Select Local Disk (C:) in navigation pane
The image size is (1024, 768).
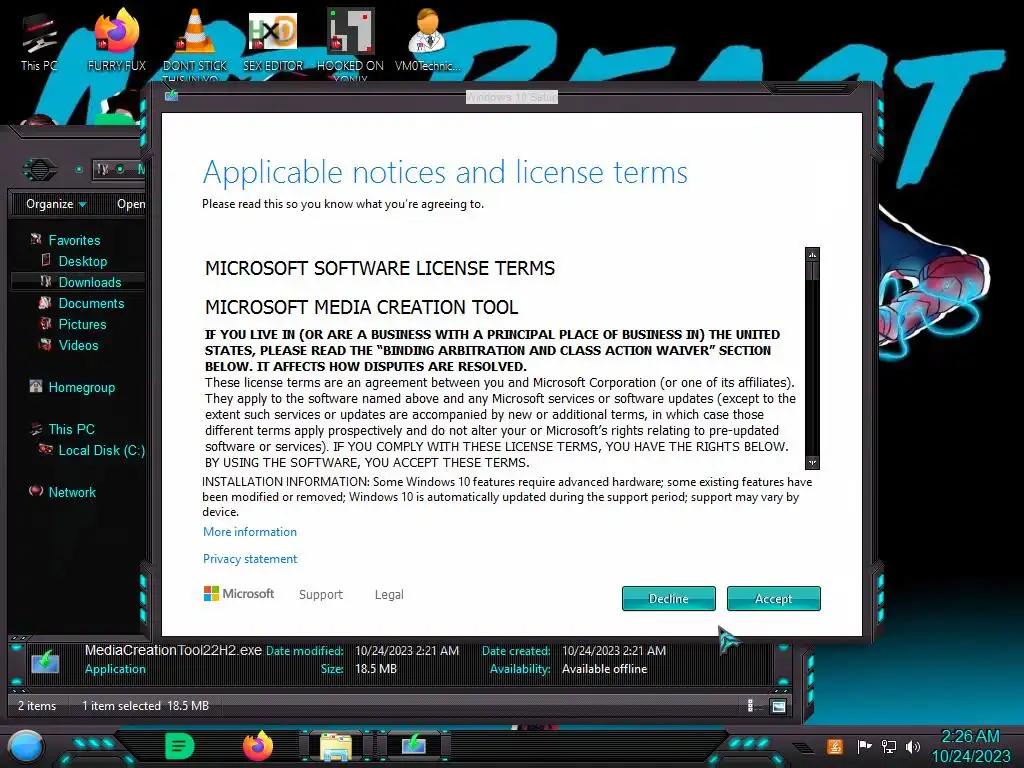[101, 450]
